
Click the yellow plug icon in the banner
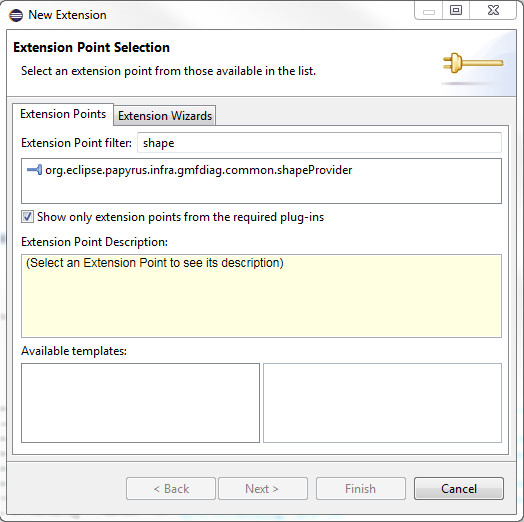(473, 63)
